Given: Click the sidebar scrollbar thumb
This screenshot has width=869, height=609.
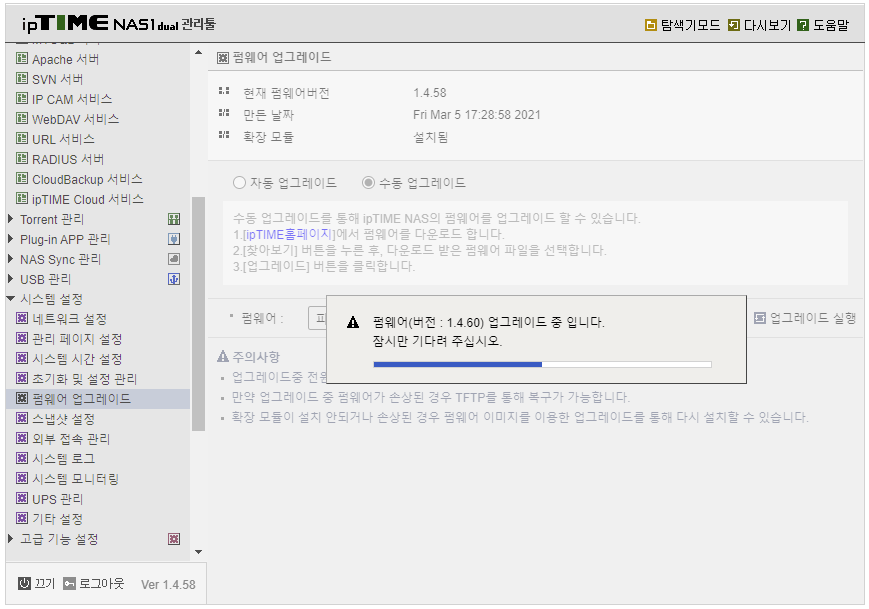Looking at the screenshot, I should pos(198,314).
